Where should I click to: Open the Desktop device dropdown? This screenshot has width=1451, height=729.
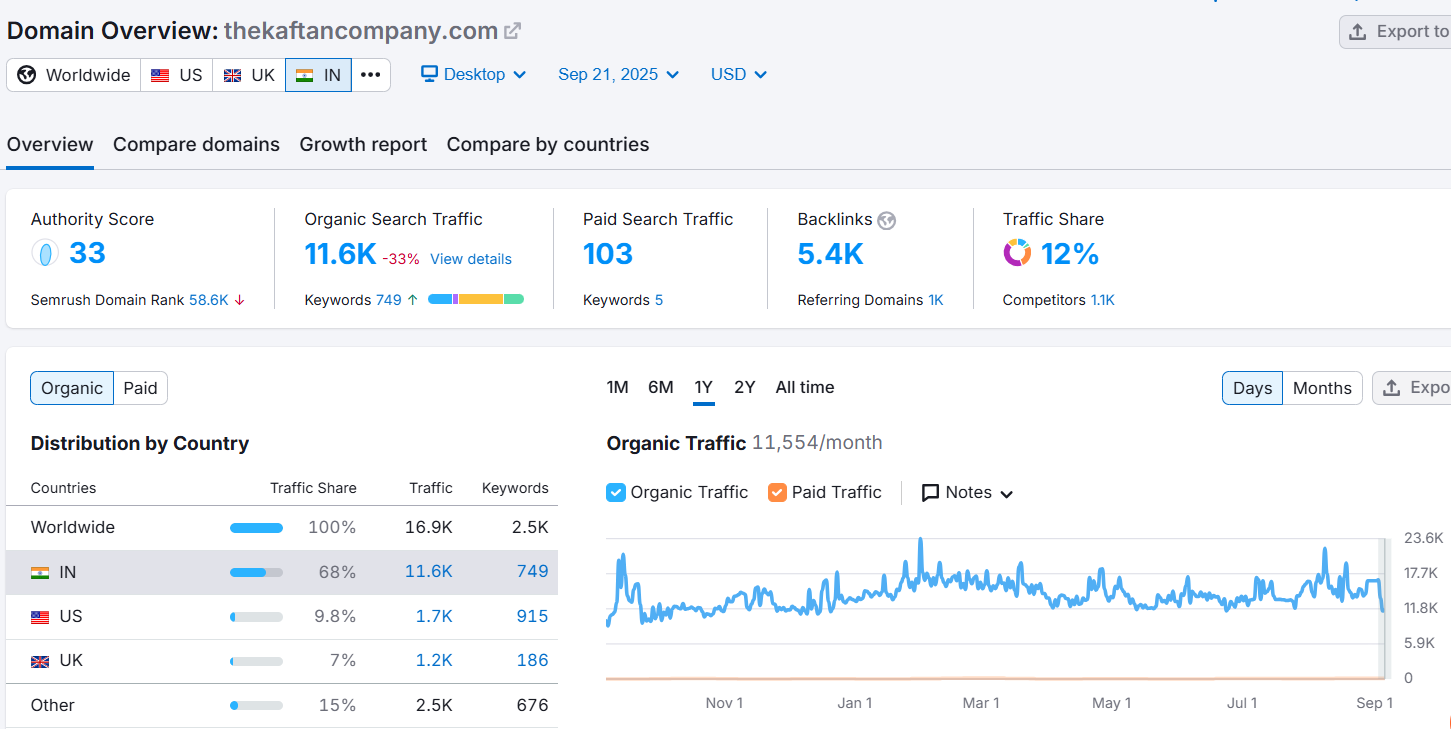[x=473, y=75]
